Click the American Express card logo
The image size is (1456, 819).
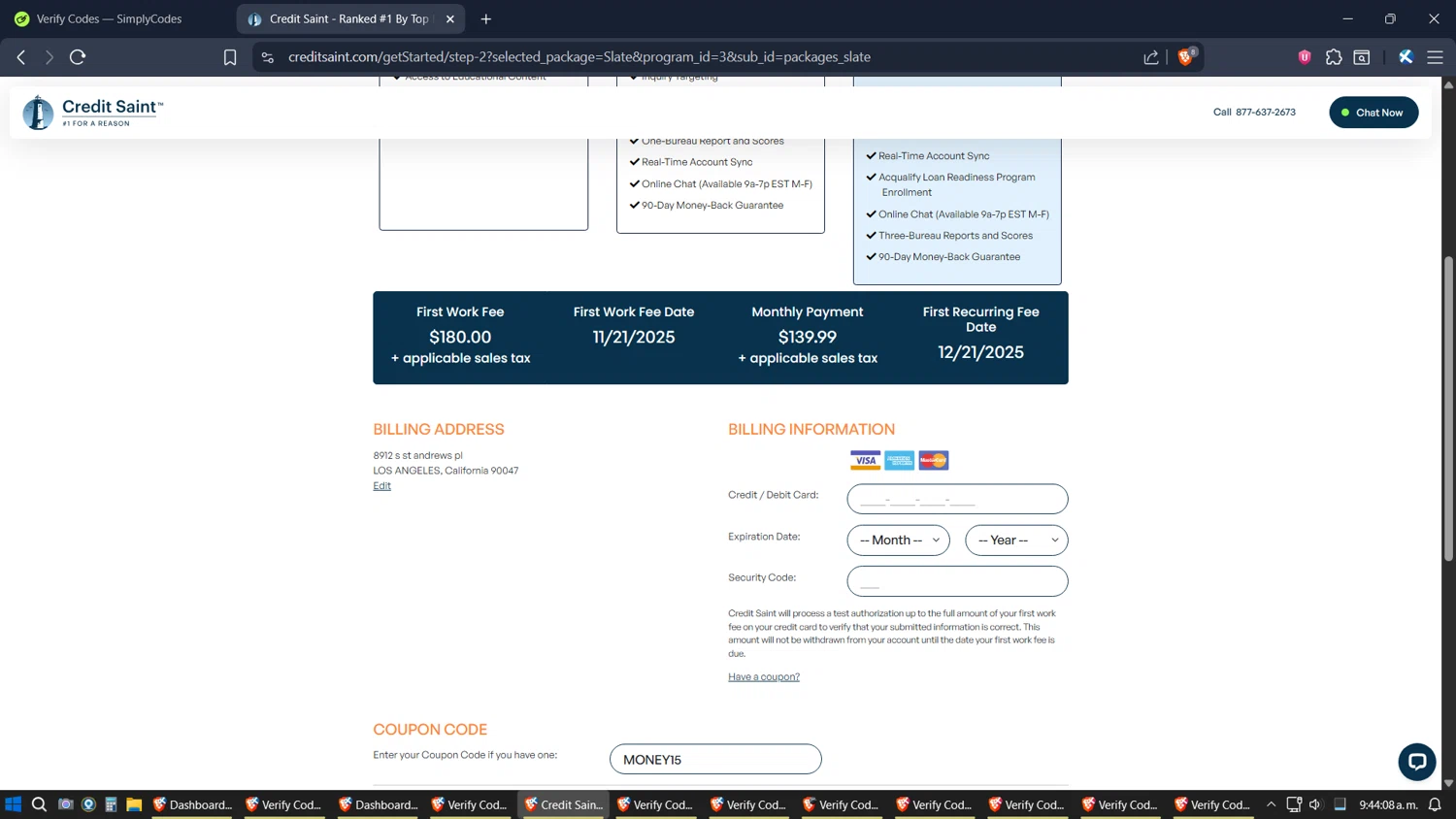click(899, 460)
